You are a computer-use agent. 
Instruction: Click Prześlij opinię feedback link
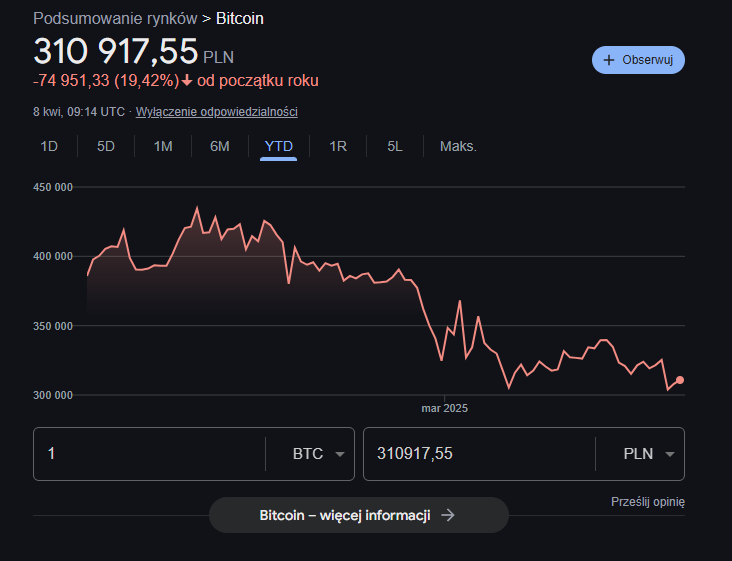648,502
